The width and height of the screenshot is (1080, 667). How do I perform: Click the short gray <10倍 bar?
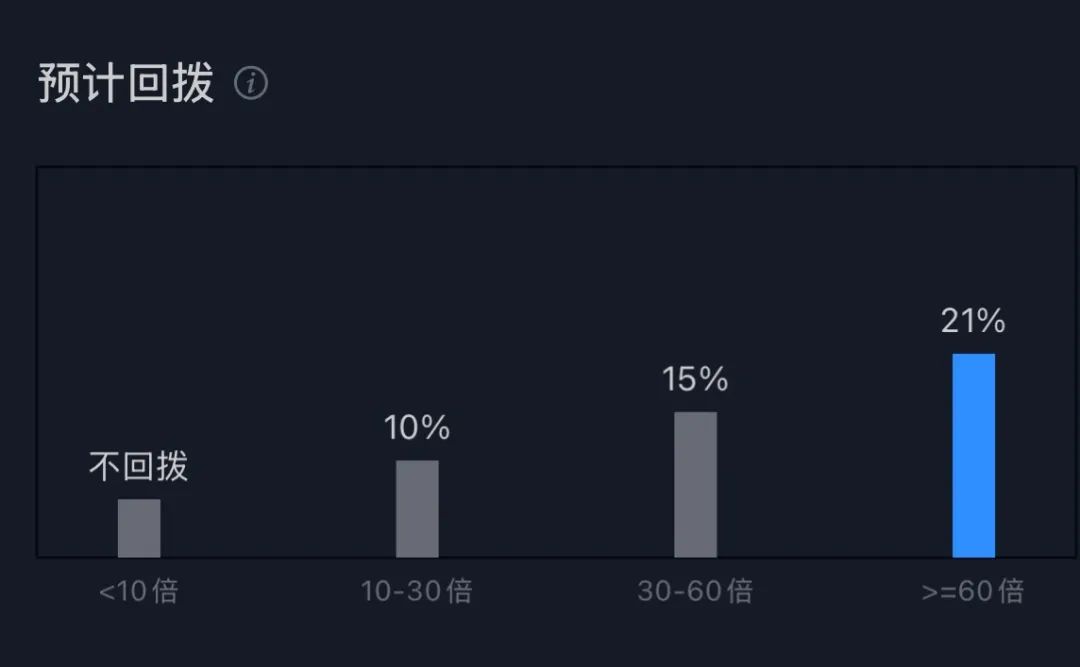pos(139,528)
